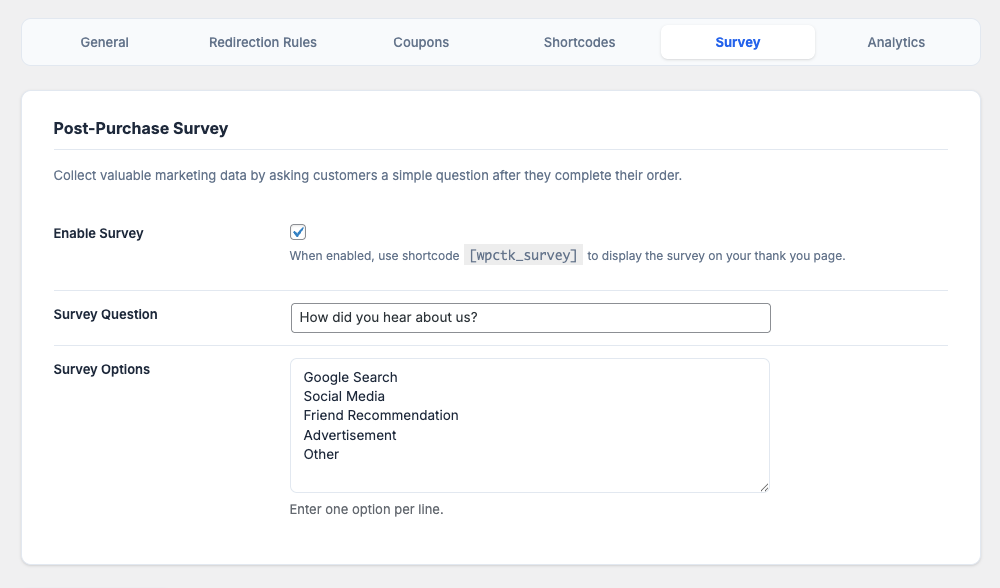
Task: Go to the Coupons tab
Action: pos(421,42)
